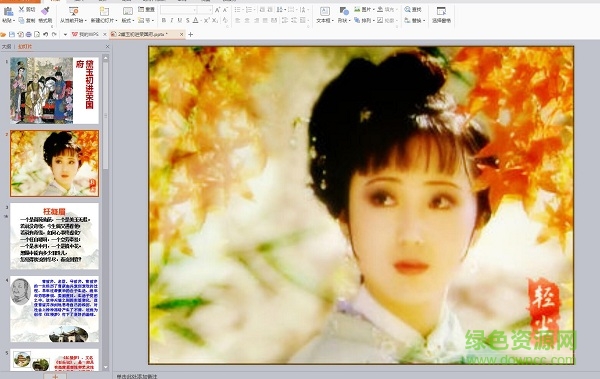Image resolution: width=600 pixels, height=379 pixels.
Task: Expand the New Slide dropdown arrow
Action: pyautogui.click(x=116, y=21)
